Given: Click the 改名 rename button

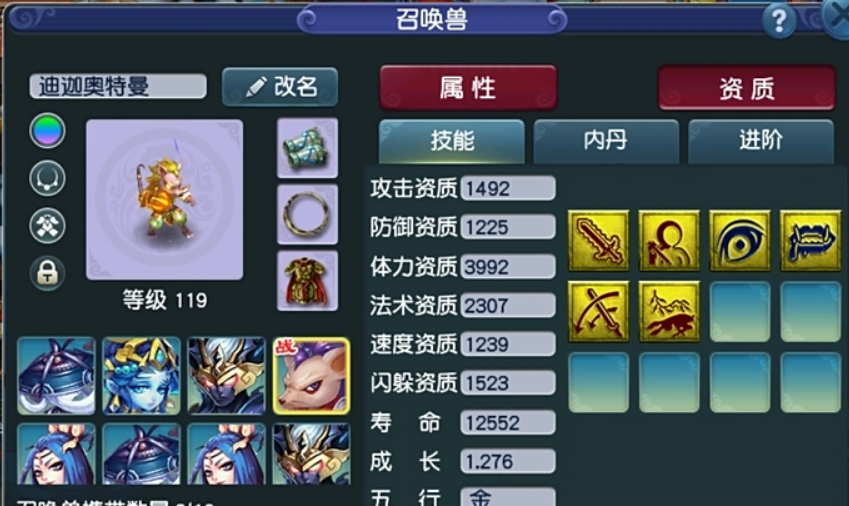Looking at the screenshot, I should [280, 87].
